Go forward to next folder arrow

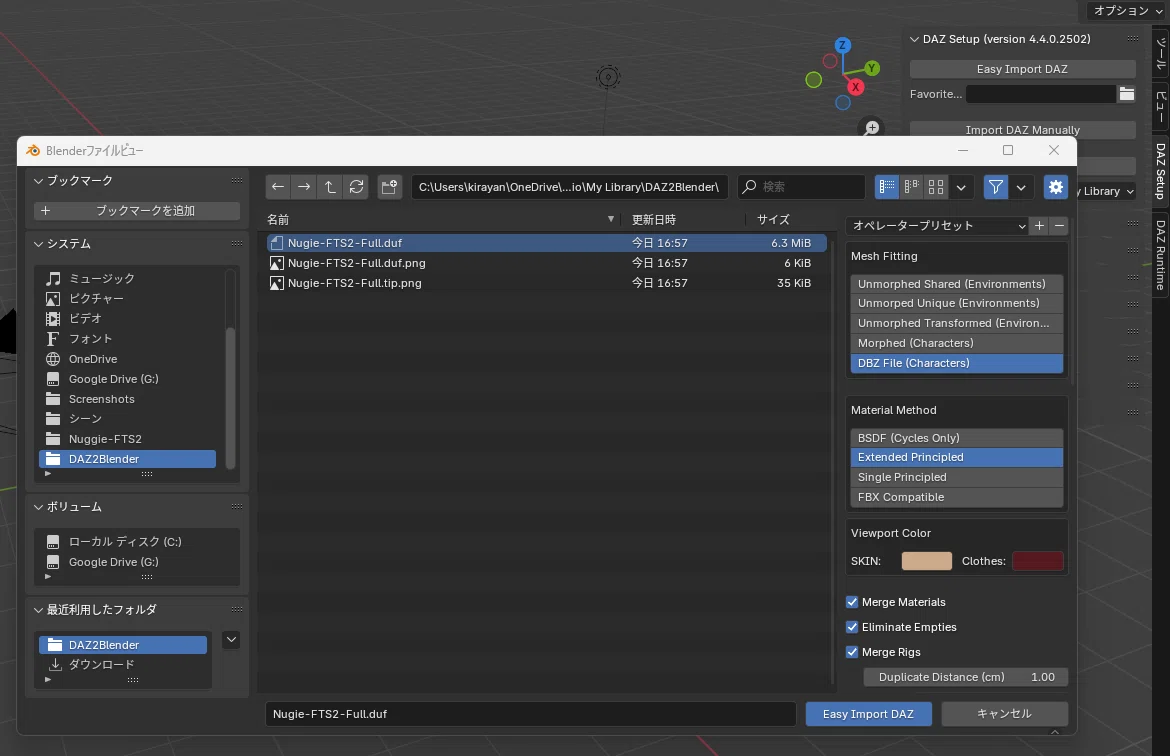click(304, 187)
